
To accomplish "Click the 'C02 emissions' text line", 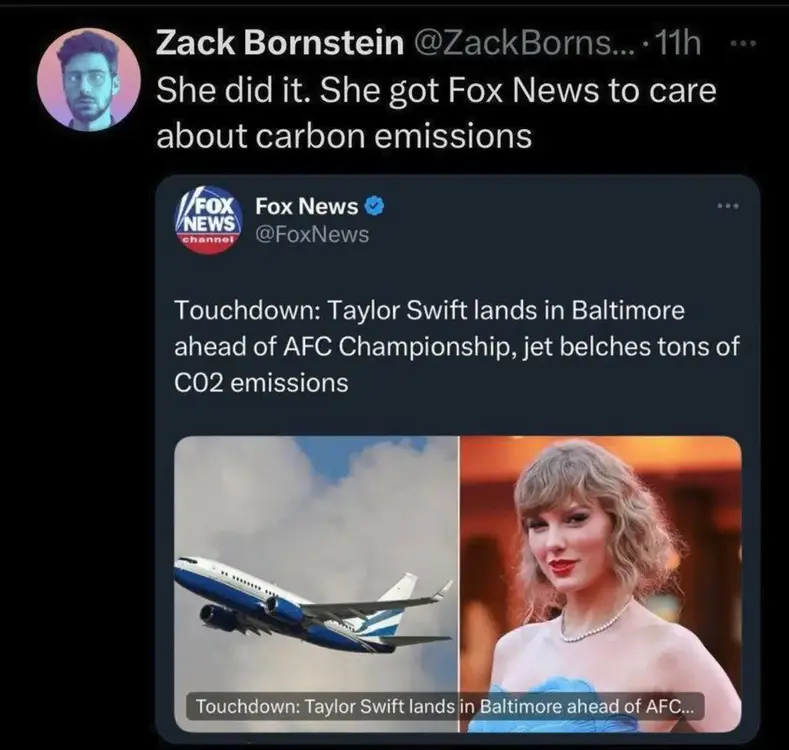I will (x=262, y=382).
